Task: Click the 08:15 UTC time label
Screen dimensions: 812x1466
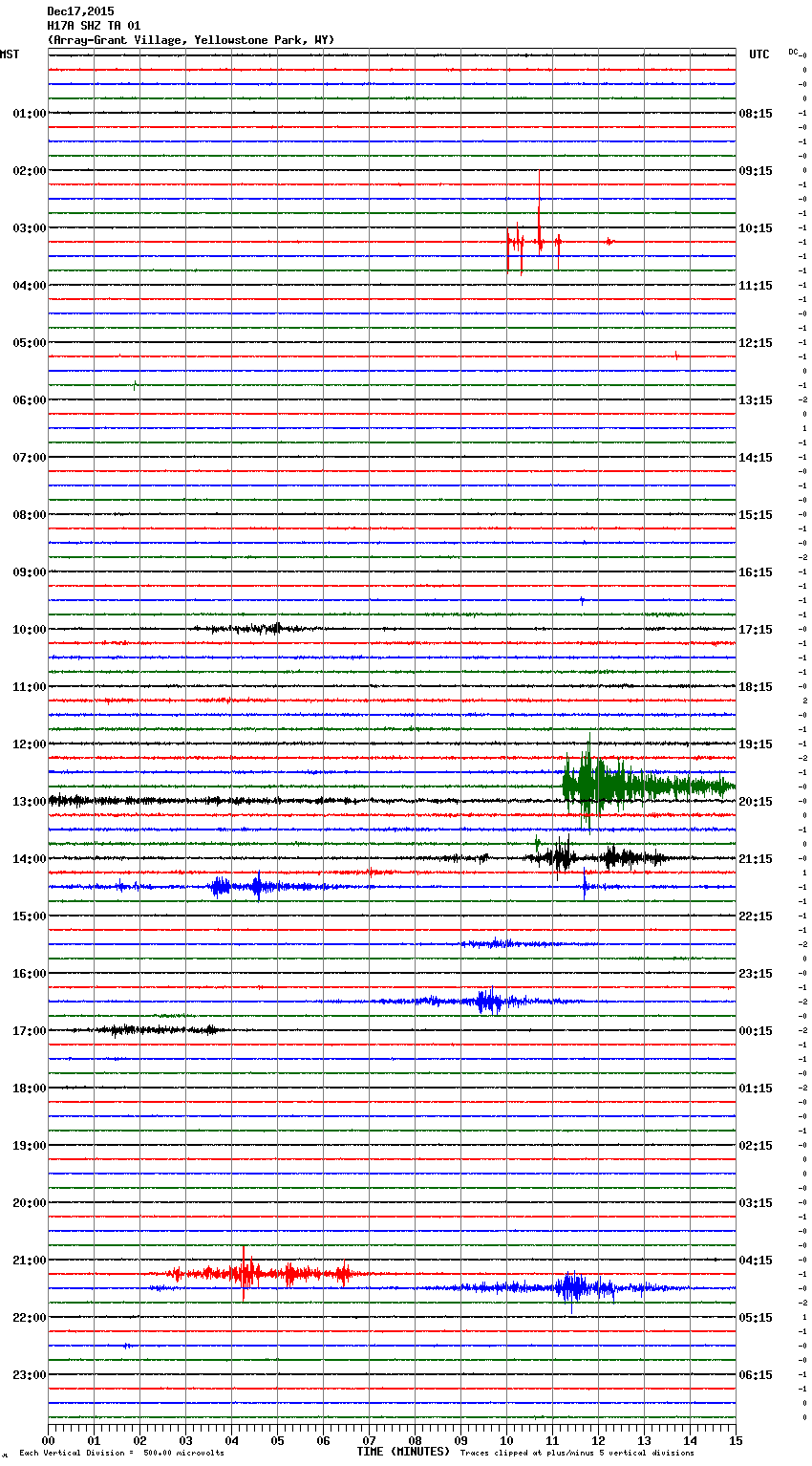Action: (x=756, y=114)
